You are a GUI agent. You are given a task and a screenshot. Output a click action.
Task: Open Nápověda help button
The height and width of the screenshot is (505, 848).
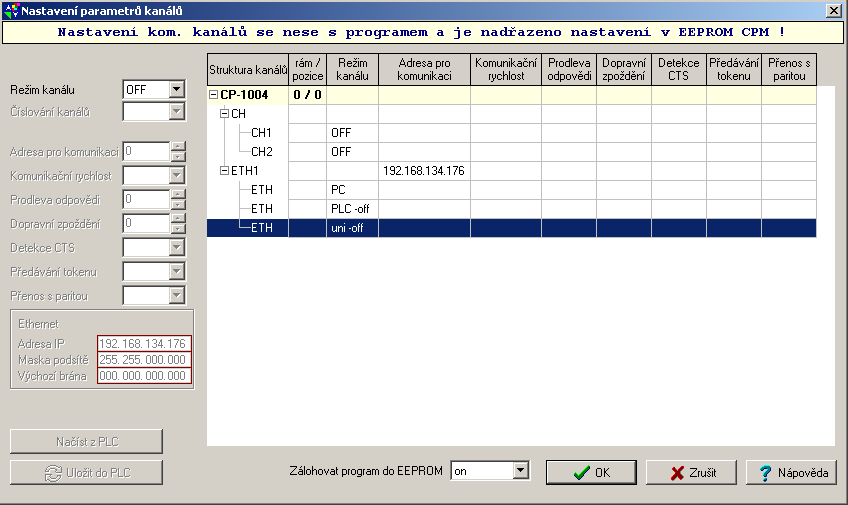tap(791, 473)
